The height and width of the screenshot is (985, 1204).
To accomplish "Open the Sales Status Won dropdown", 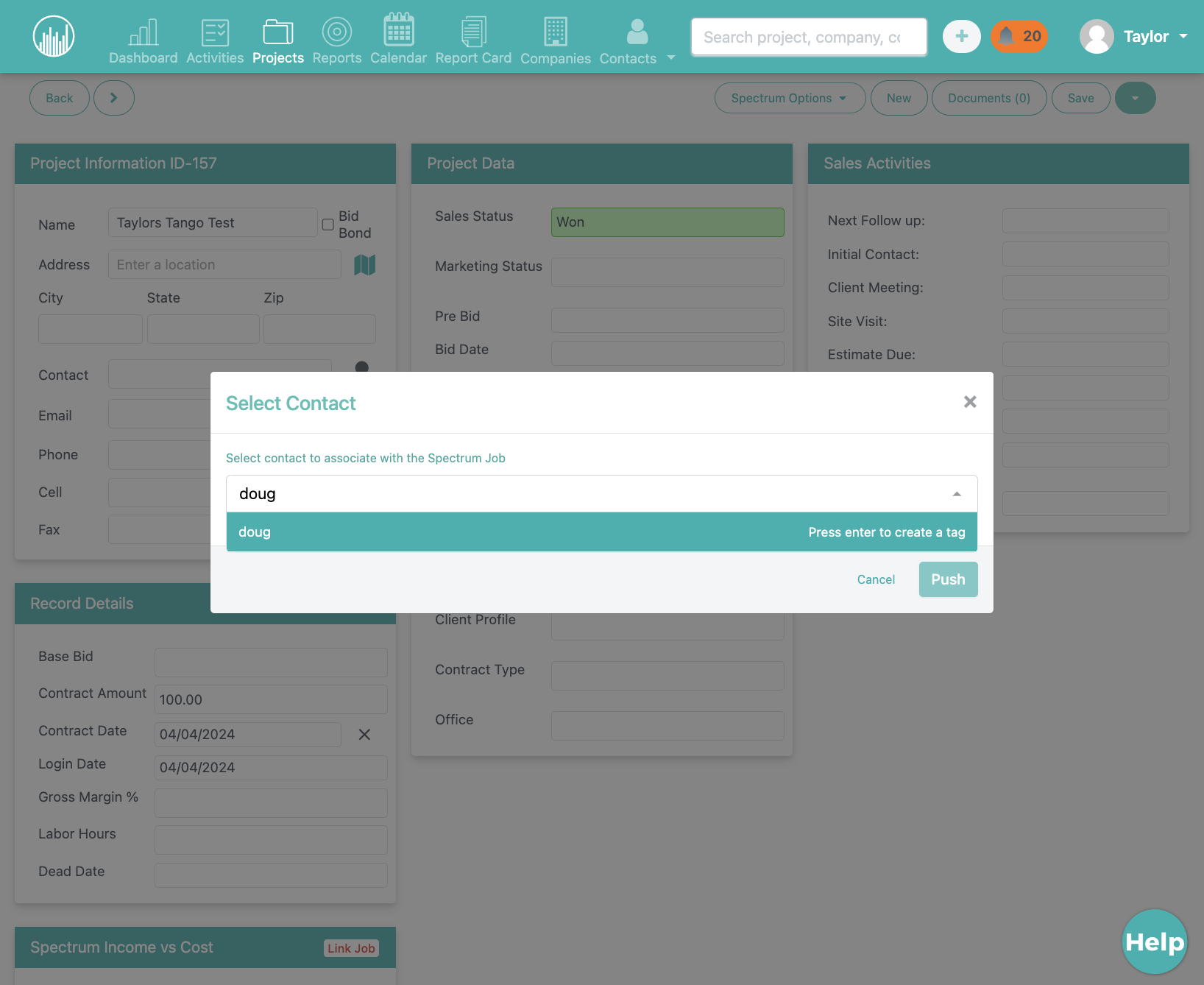I will (667, 222).
